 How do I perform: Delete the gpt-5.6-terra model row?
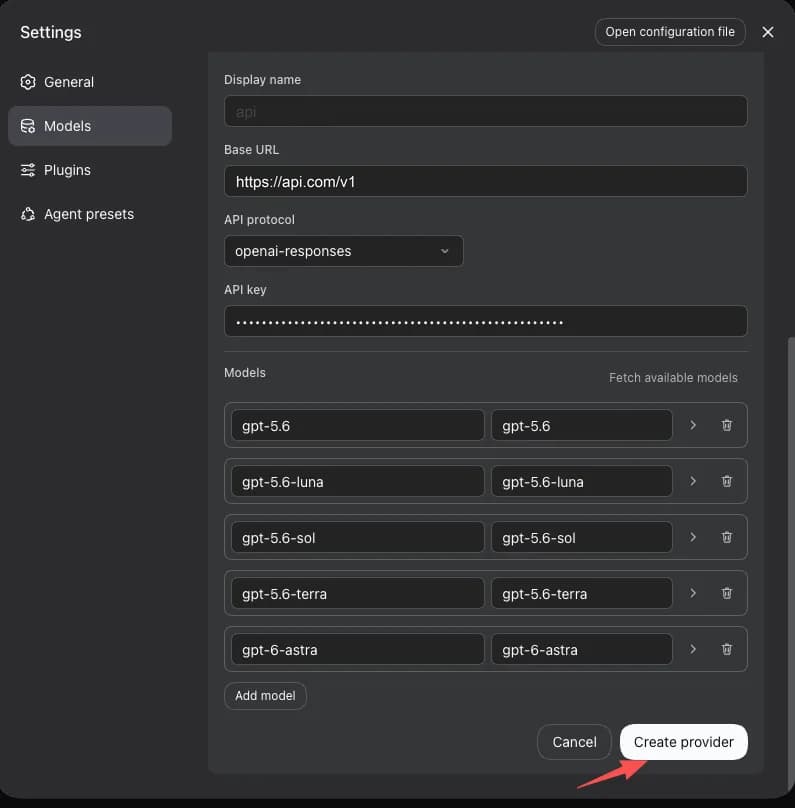[x=726, y=593]
